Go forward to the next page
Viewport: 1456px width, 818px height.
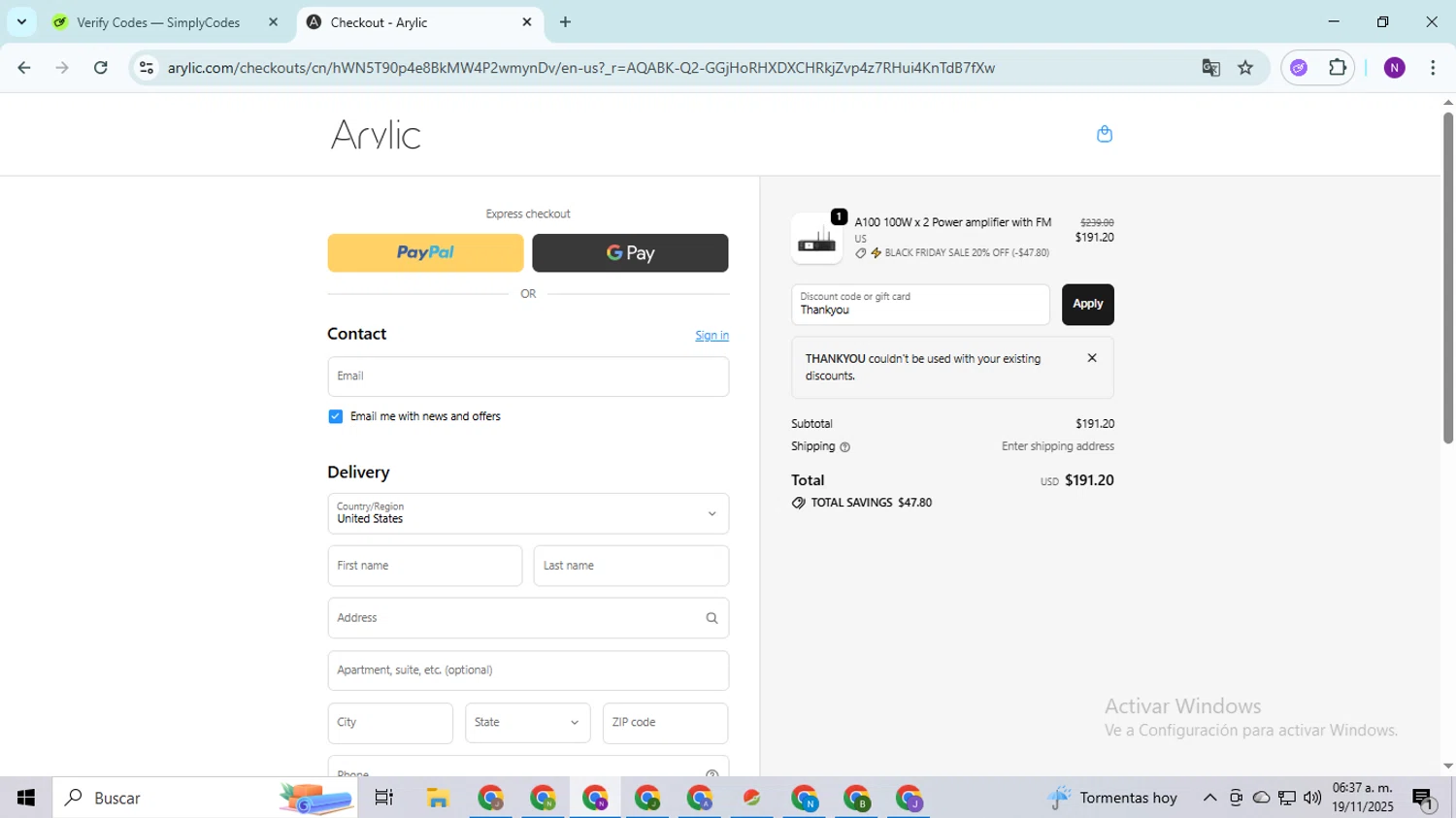coord(62,68)
